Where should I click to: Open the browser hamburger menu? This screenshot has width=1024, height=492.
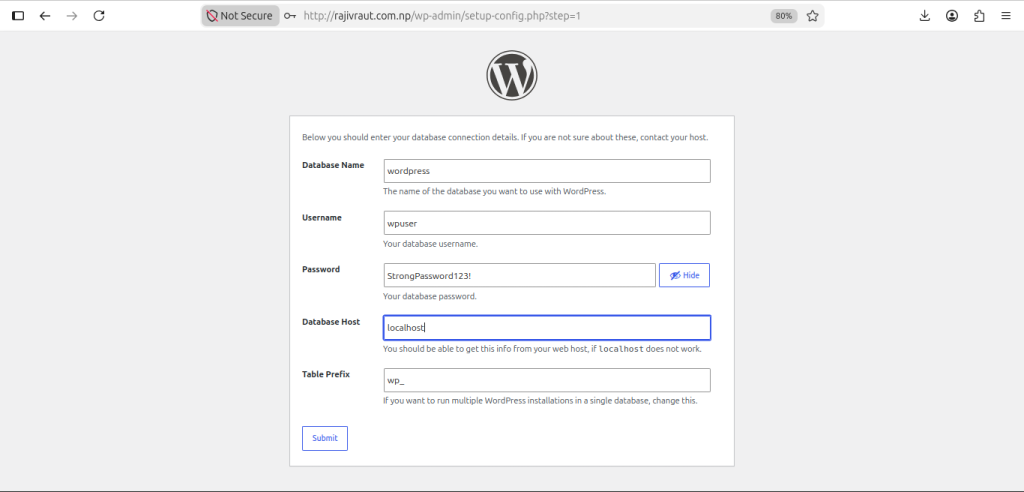click(x=1006, y=16)
